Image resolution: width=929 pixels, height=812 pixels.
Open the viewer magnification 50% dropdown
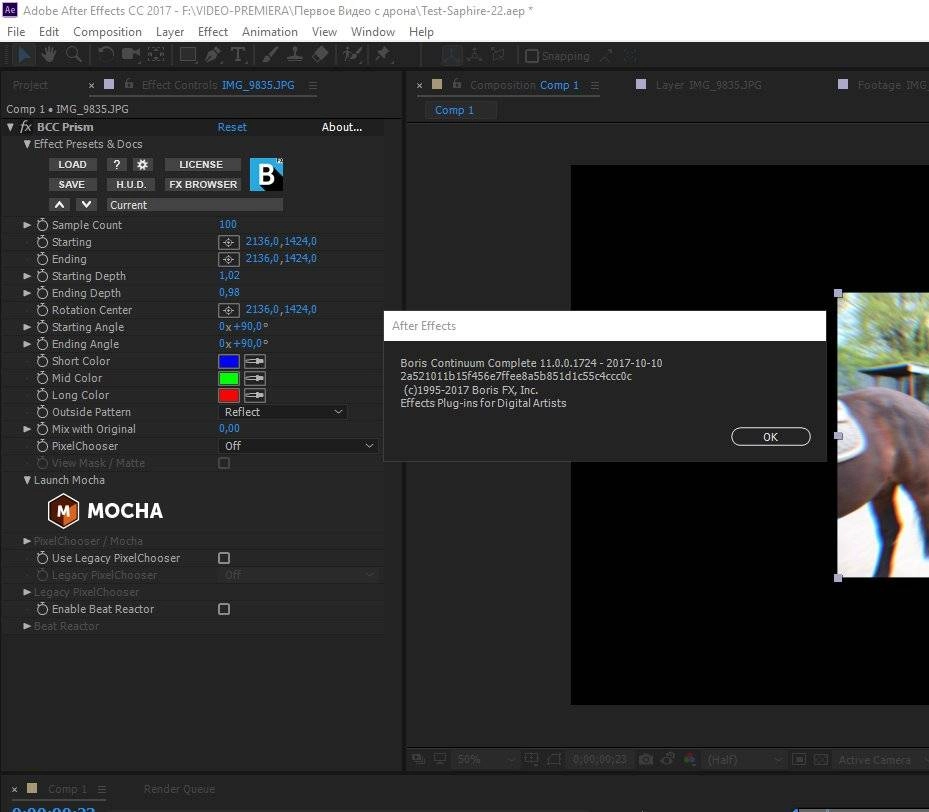[x=485, y=759]
